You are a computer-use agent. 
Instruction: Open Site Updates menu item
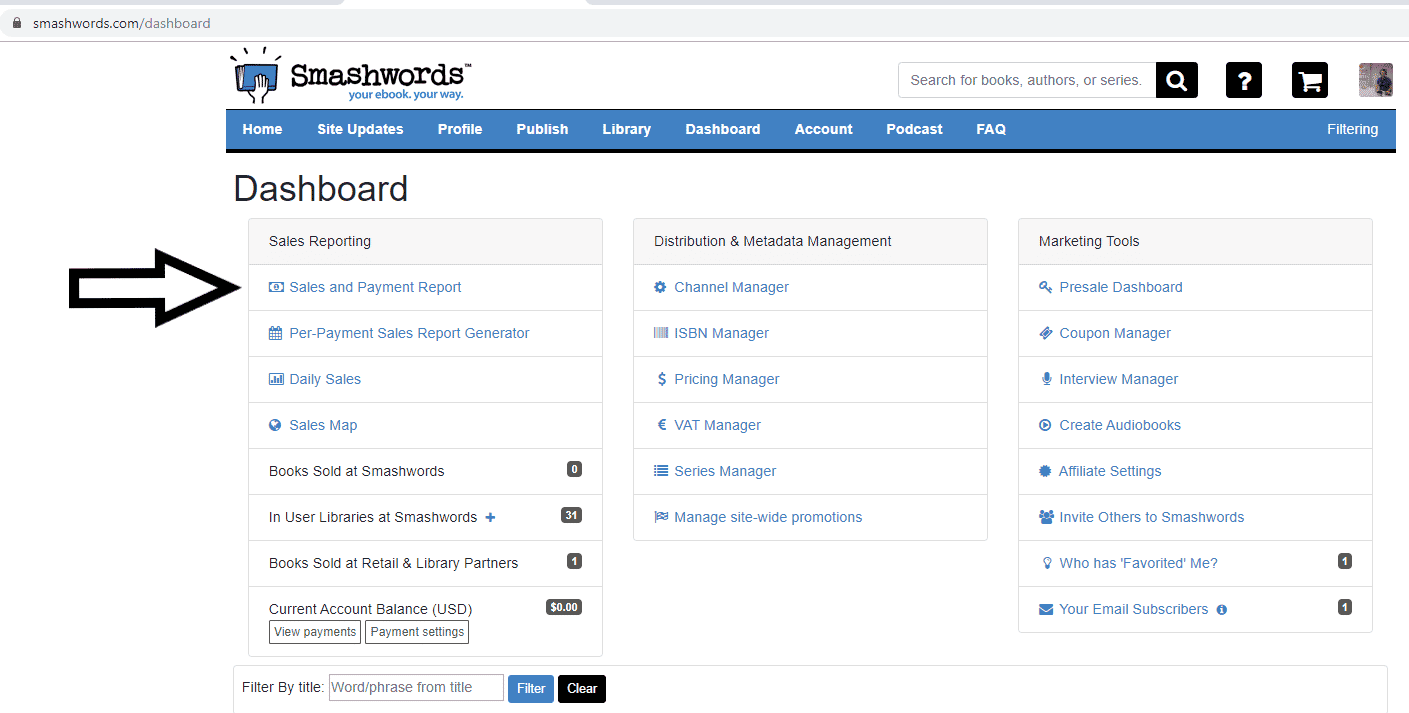point(360,129)
